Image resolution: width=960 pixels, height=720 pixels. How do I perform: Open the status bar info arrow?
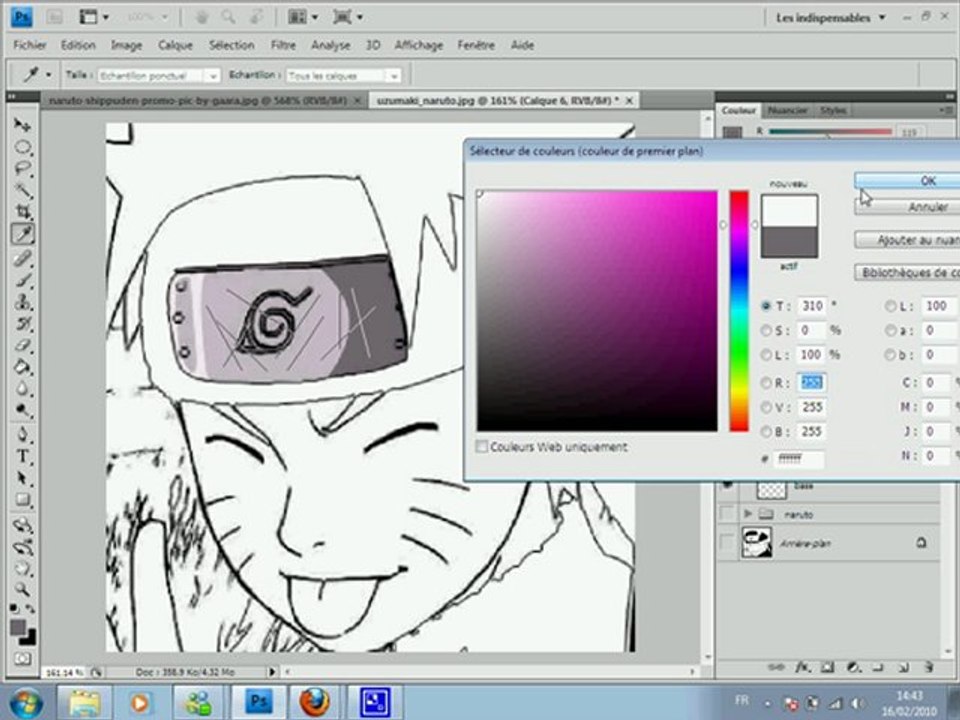[272, 672]
